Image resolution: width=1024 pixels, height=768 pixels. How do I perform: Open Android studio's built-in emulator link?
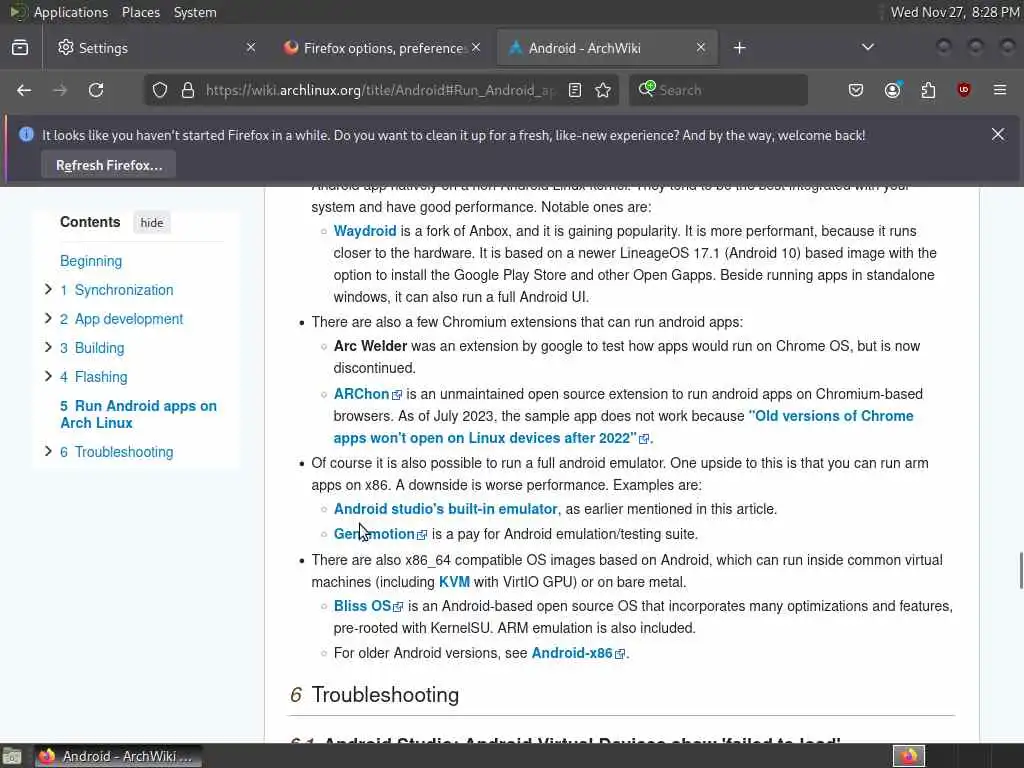445,509
